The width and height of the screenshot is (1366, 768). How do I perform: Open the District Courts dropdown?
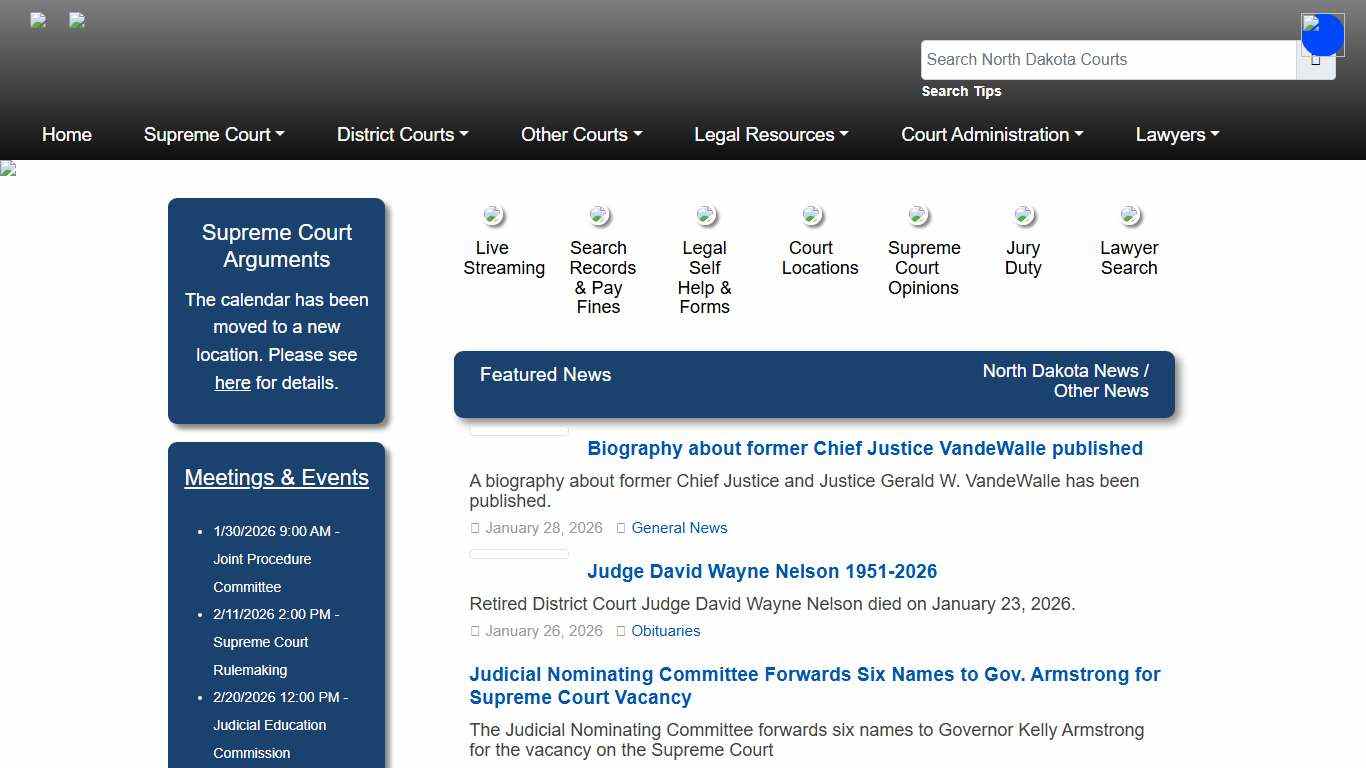click(402, 134)
